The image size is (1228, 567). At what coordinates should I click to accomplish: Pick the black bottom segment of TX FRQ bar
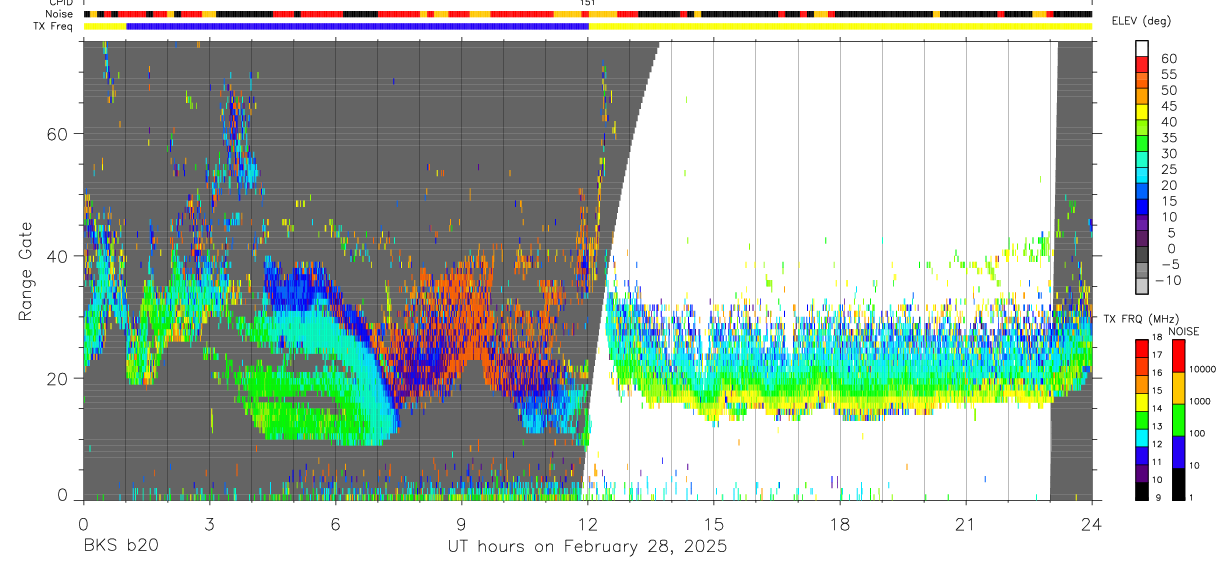click(1142, 491)
